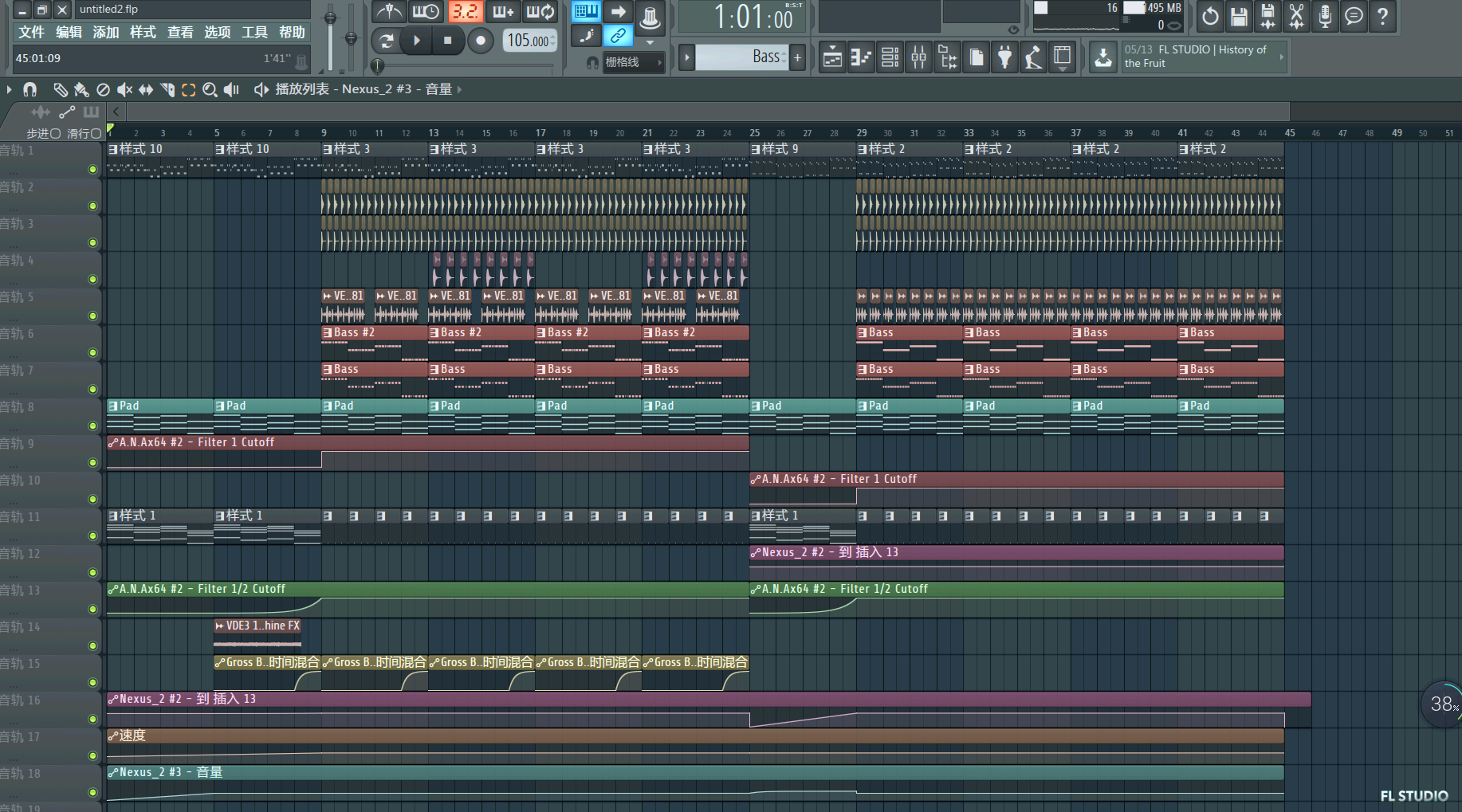Arm recording with Record button
1462x812 pixels.
480,41
